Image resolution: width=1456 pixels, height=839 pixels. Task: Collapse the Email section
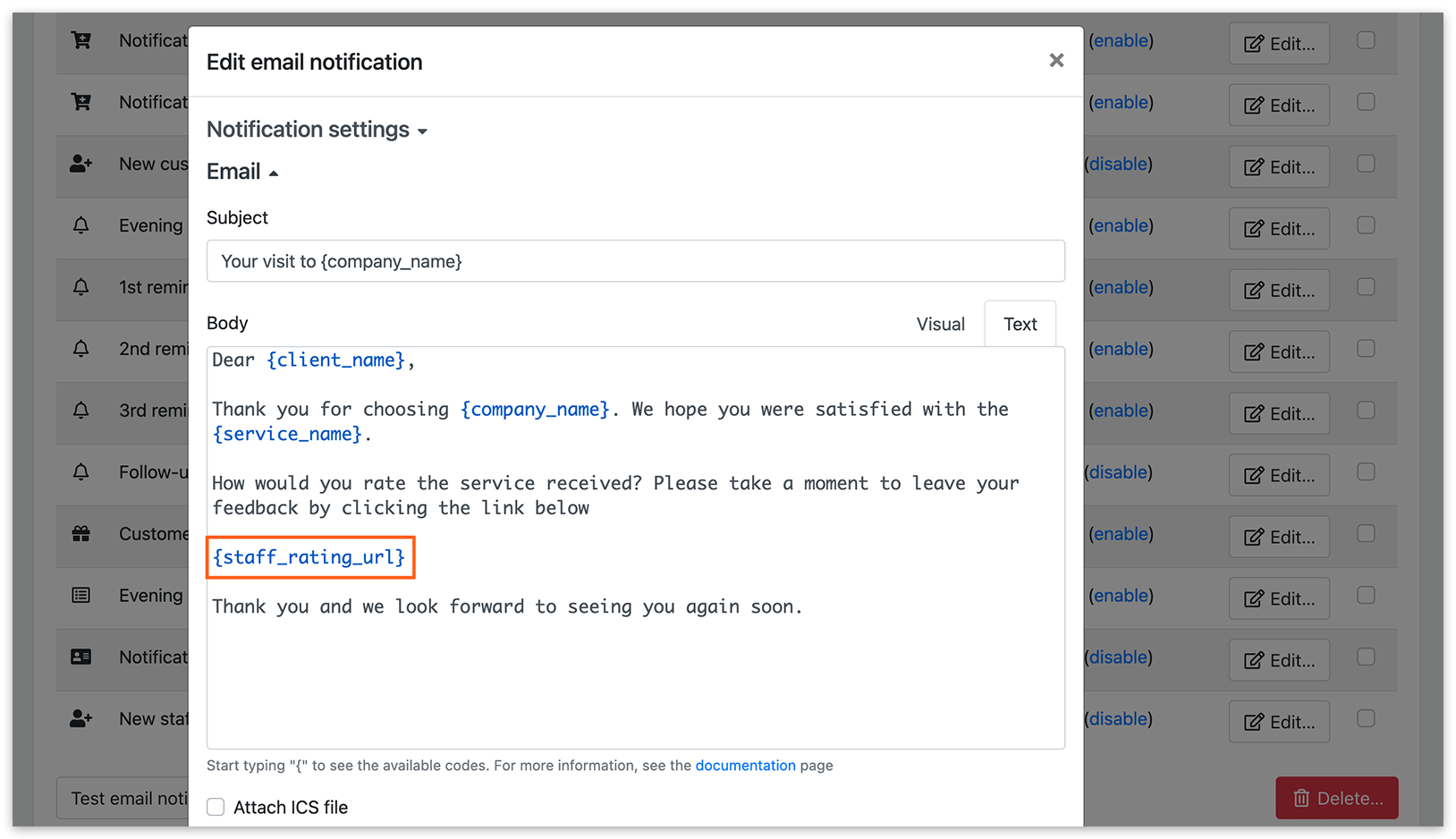click(242, 172)
